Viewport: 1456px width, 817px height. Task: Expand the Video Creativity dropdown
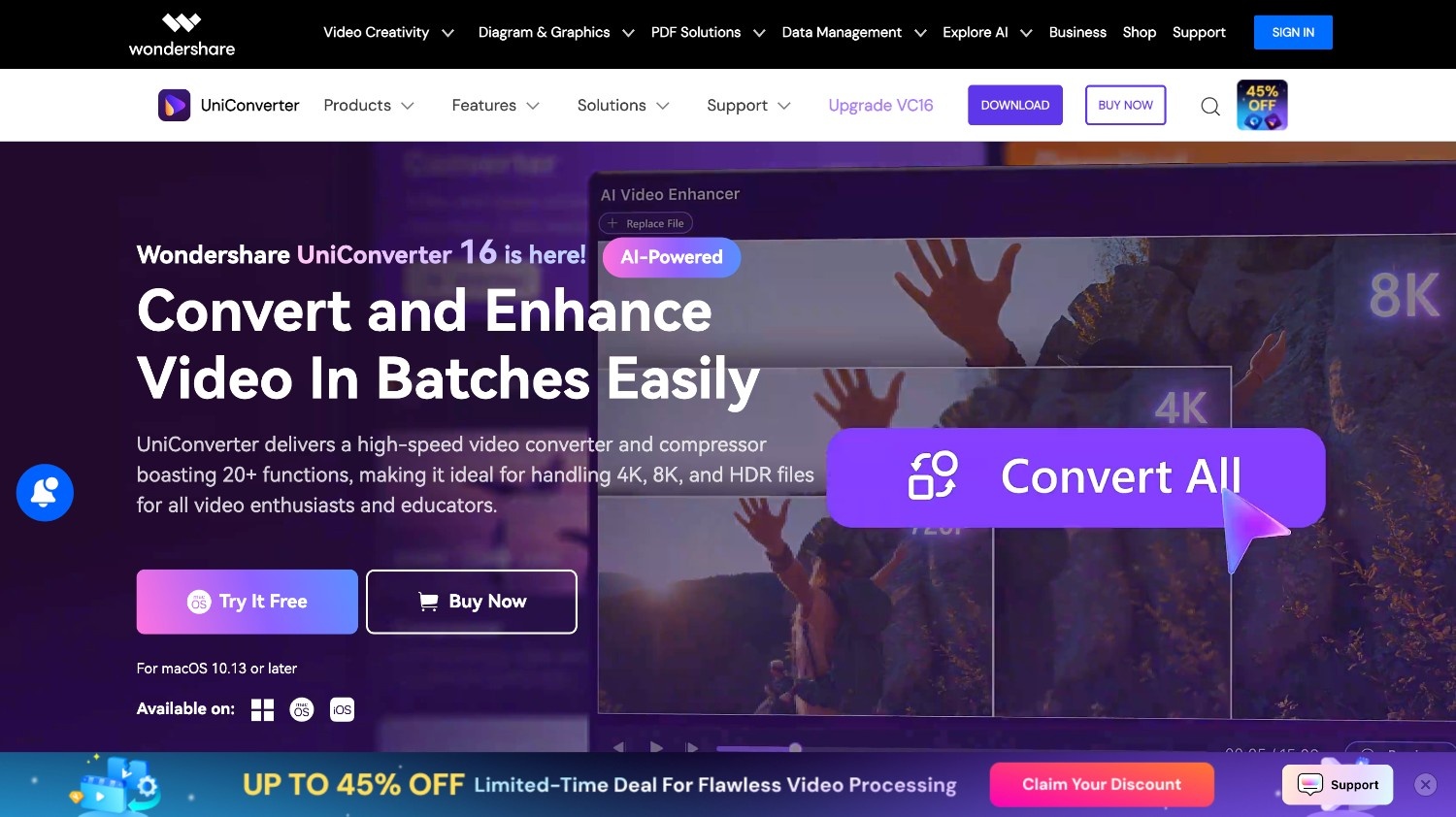click(x=388, y=32)
